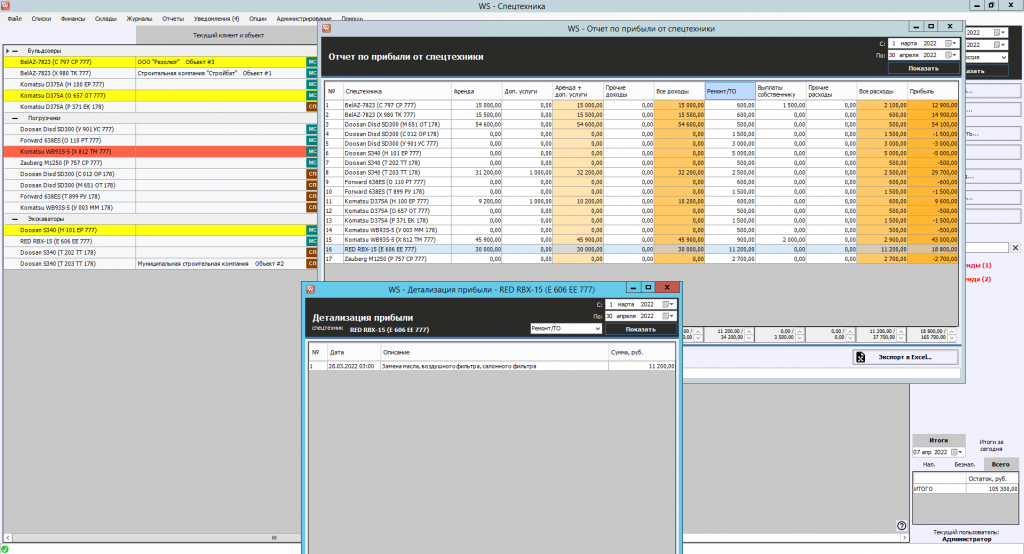1024x554 pixels.
Task: Click the Текущий клиент и объект column header
Action: 228,35
